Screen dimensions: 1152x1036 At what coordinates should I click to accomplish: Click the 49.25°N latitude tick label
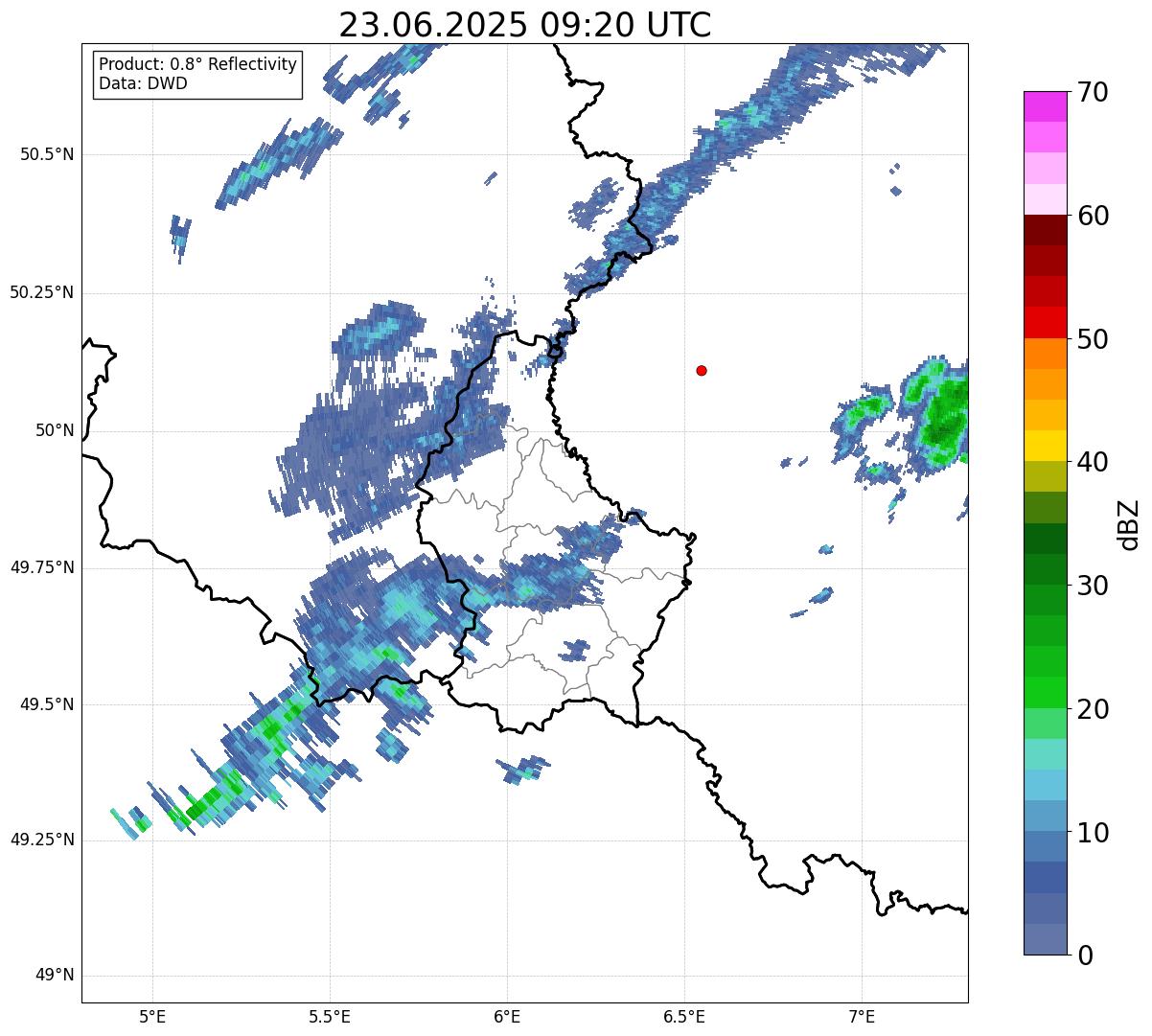coord(42,840)
